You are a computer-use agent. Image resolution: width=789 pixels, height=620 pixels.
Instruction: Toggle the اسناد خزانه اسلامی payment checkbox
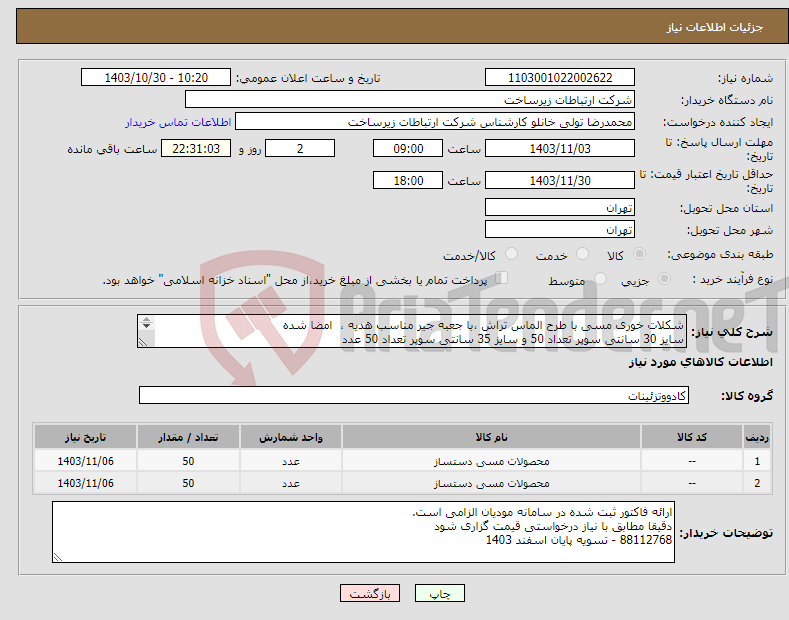502,278
